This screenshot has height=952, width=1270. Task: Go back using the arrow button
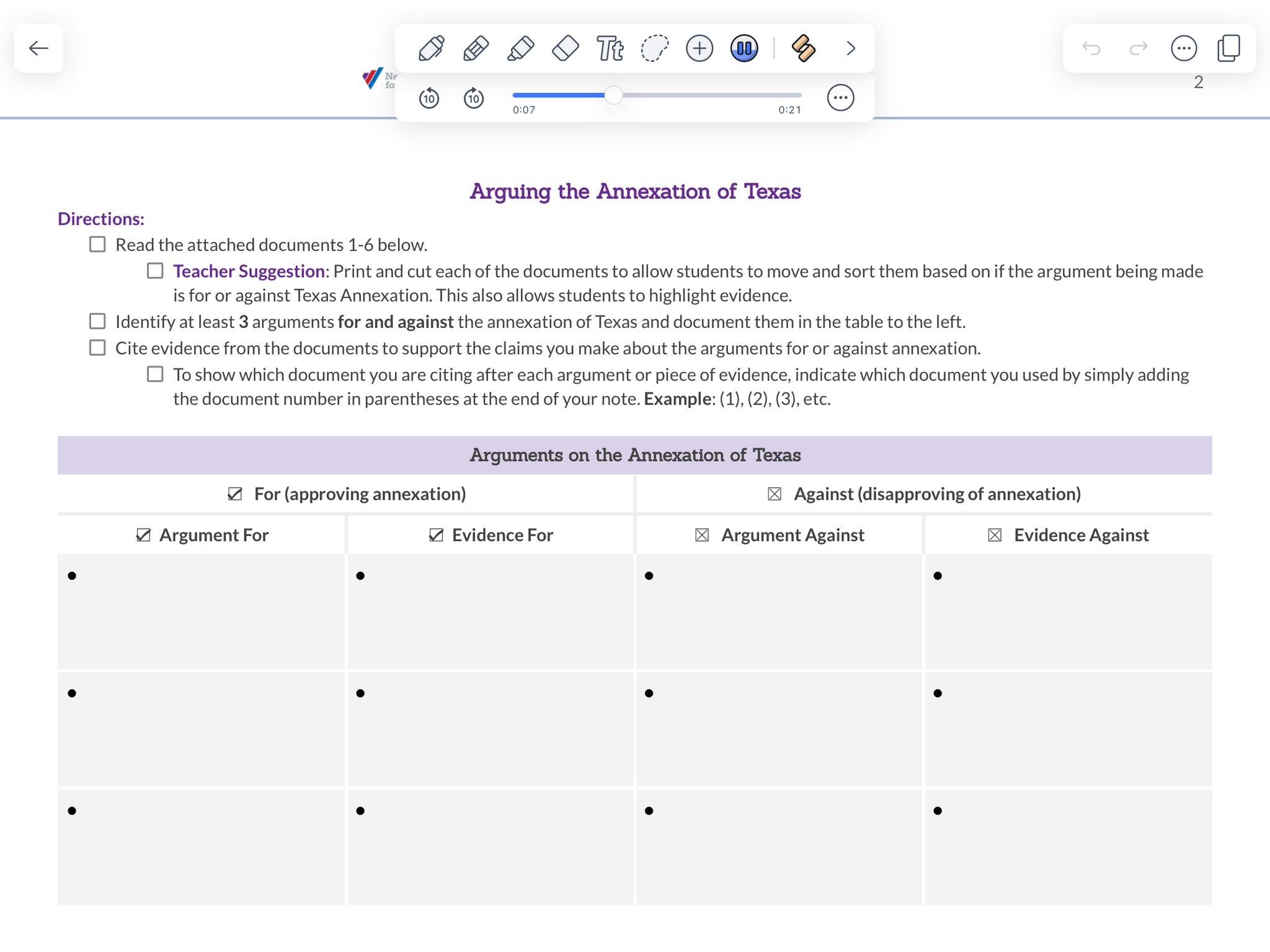pyautogui.click(x=38, y=48)
